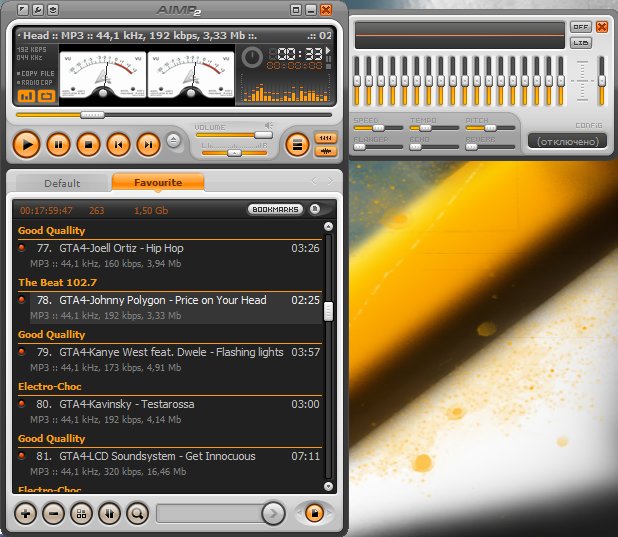Image resolution: width=618 pixels, height=537 pixels.
Task: Adjust the Echo slider
Action: coord(434,147)
